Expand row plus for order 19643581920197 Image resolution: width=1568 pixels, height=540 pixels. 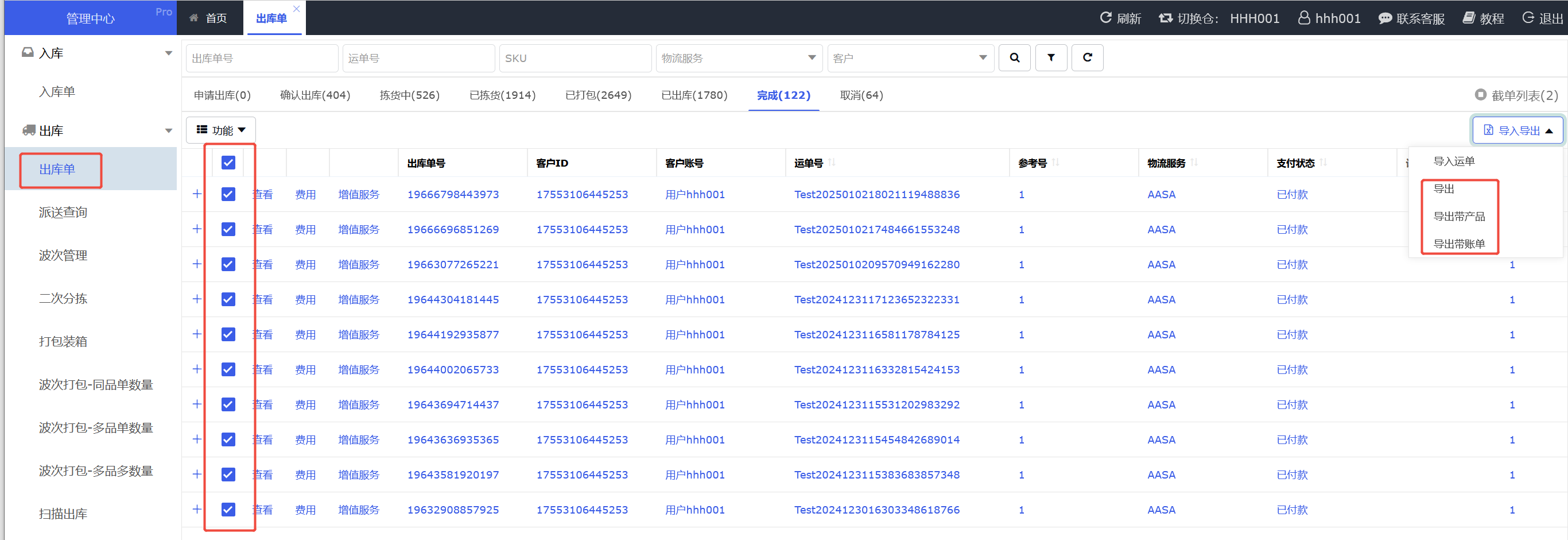[x=197, y=474]
